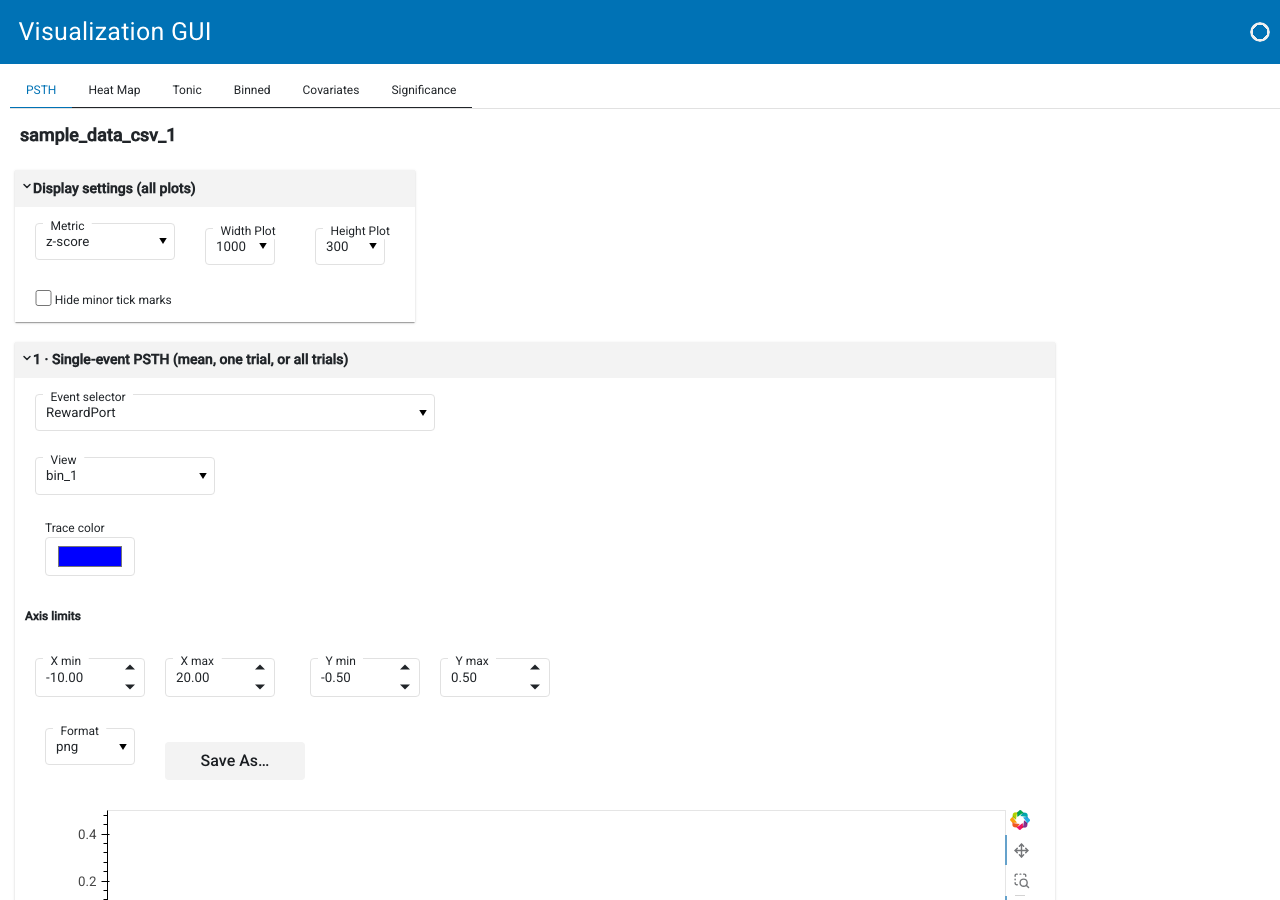1280x900 pixels.
Task: Select the Pan tool icon
Action: tap(1021, 851)
